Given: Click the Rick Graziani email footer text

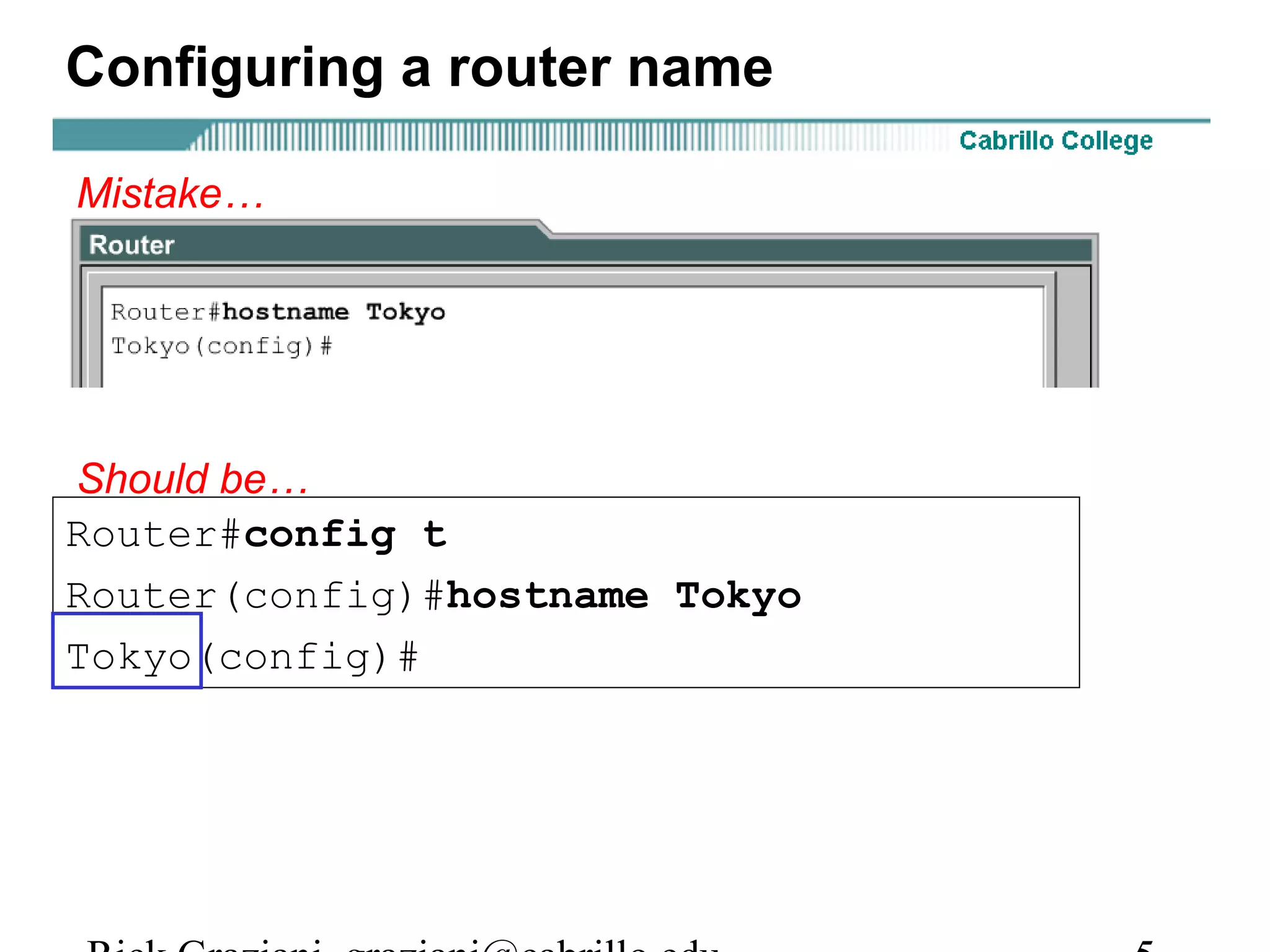Looking at the screenshot, I should 403,945.
